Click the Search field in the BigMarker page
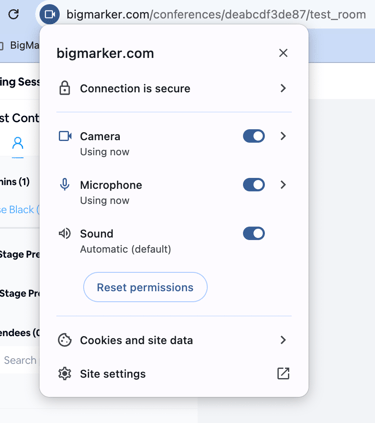375x423 pixels. 20,360
